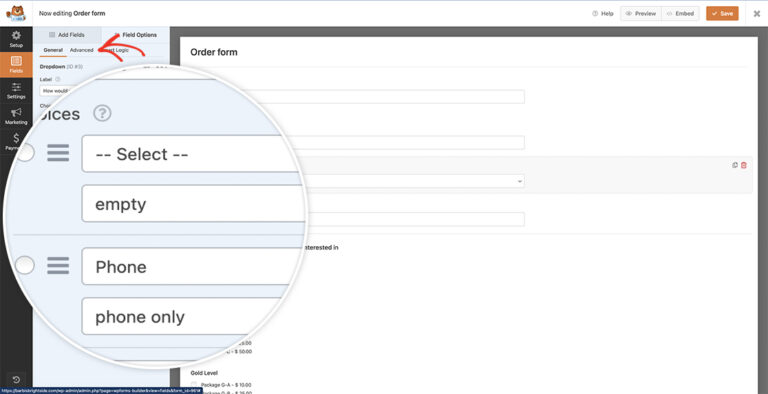Click the Preview button
Image resolution: width=768 pixels, height=394 pixels.
point(641,13)
